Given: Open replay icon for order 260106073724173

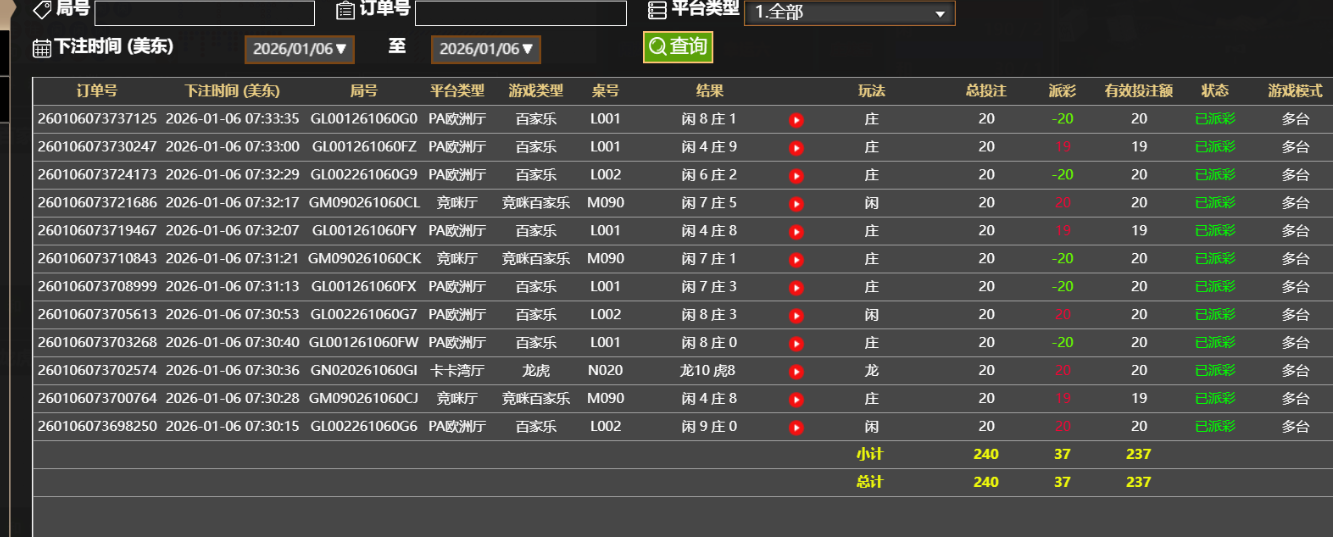Looking at the screenshot, I should pos(796,176).
